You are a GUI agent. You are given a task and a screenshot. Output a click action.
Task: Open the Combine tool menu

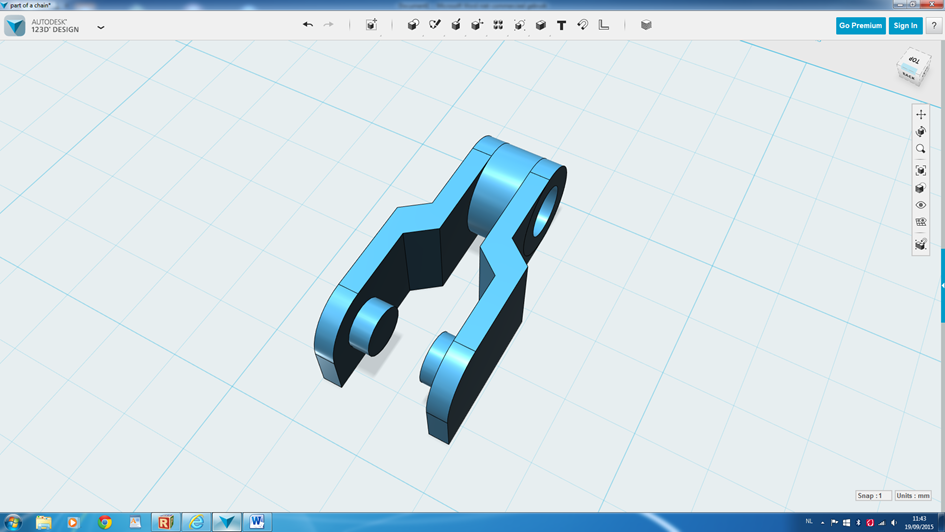click(541, 25)
